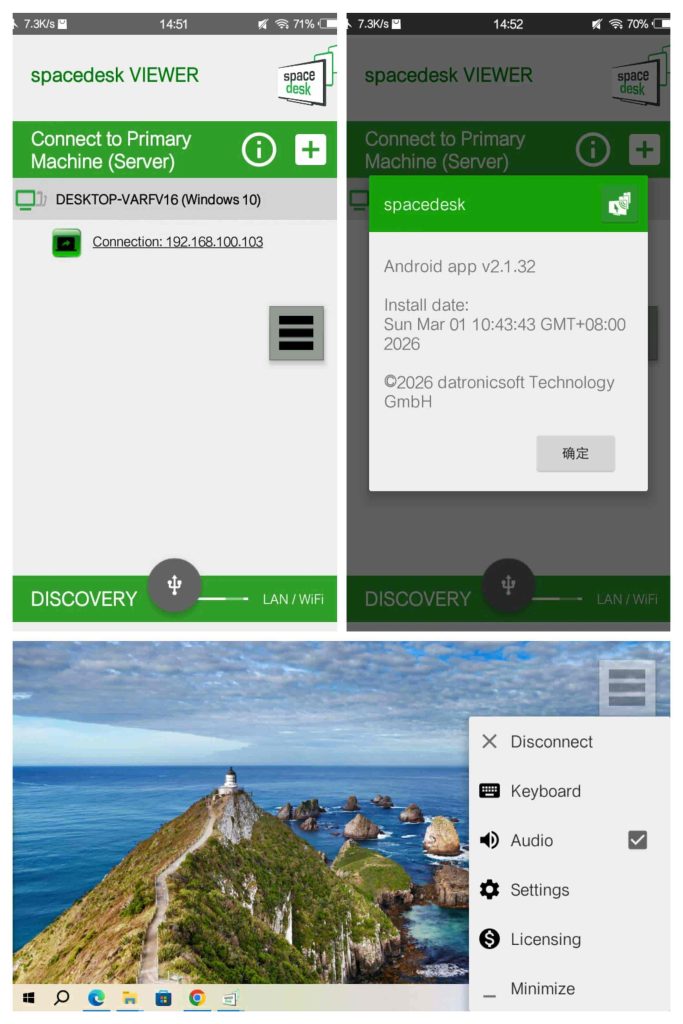Choose Disconnect from the menu
The height and width of the screenshot is (1024, 683).
[x=569, y=742]
